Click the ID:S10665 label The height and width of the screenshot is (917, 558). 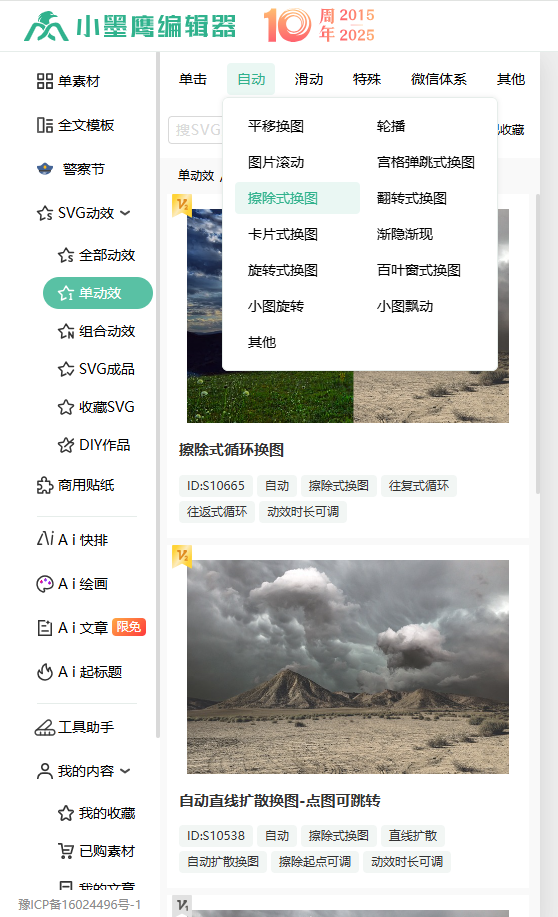(216, 486)
